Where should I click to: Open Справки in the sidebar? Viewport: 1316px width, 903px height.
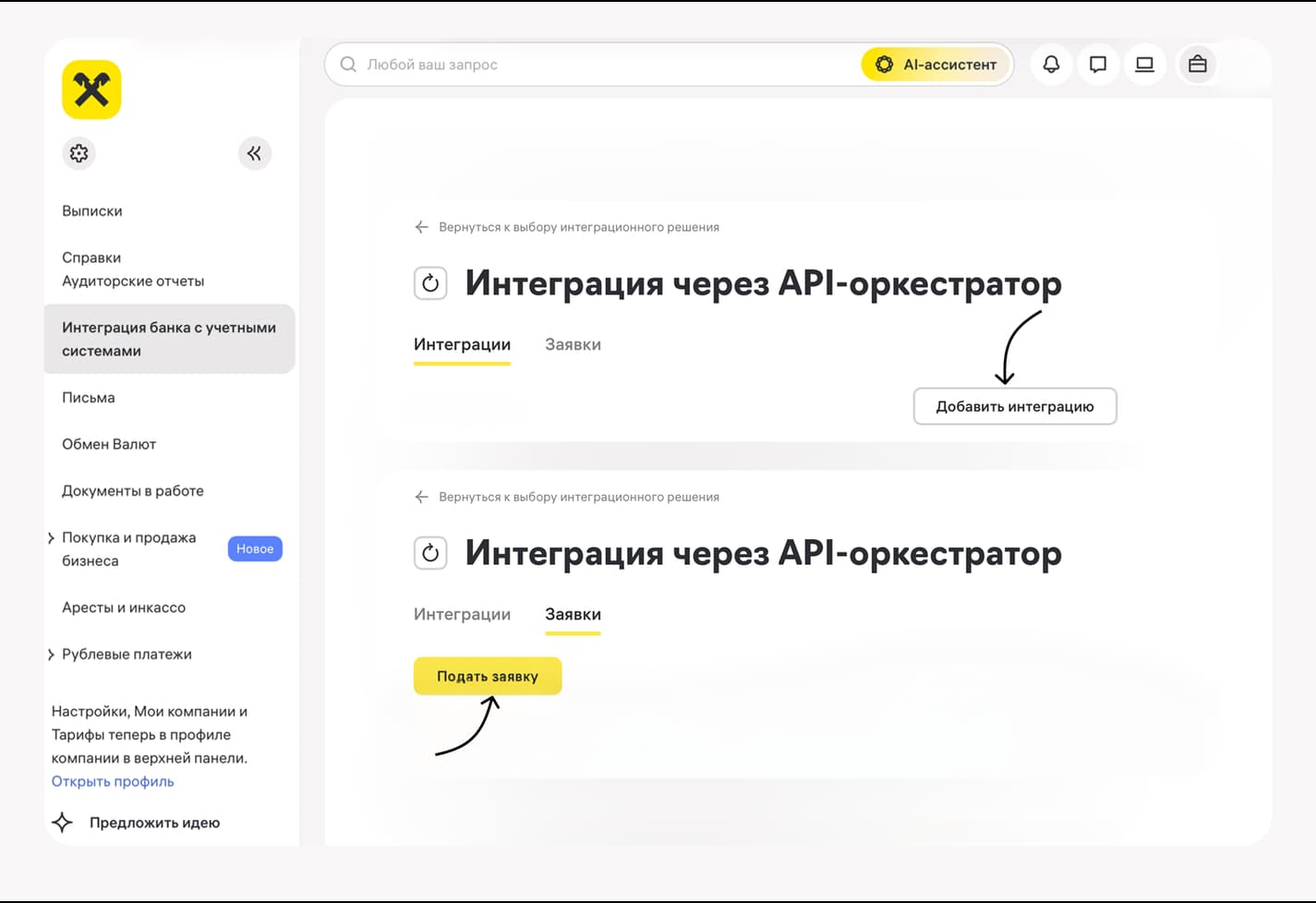click(91, 258)
